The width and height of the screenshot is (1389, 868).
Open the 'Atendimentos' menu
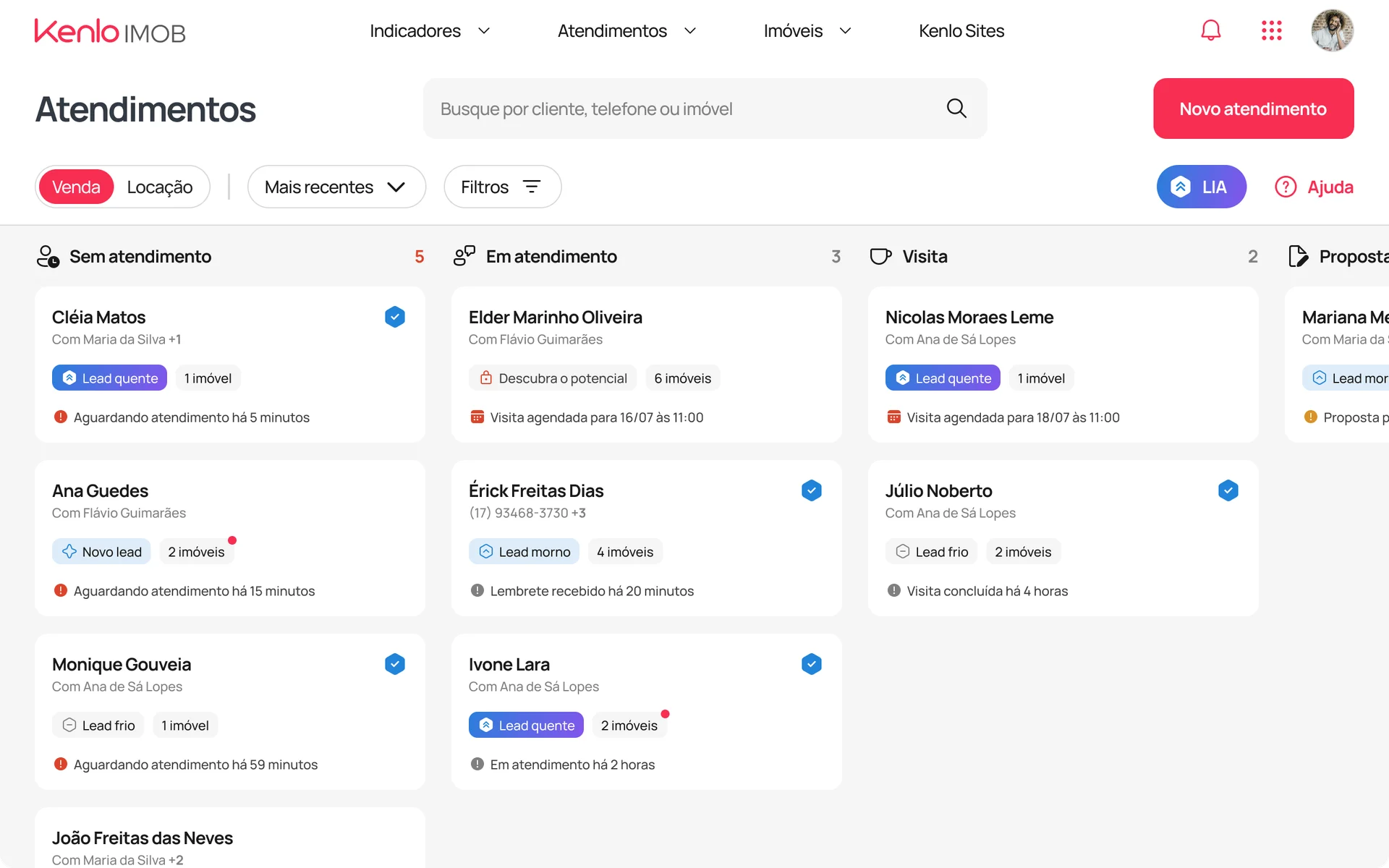click(611, 31)
